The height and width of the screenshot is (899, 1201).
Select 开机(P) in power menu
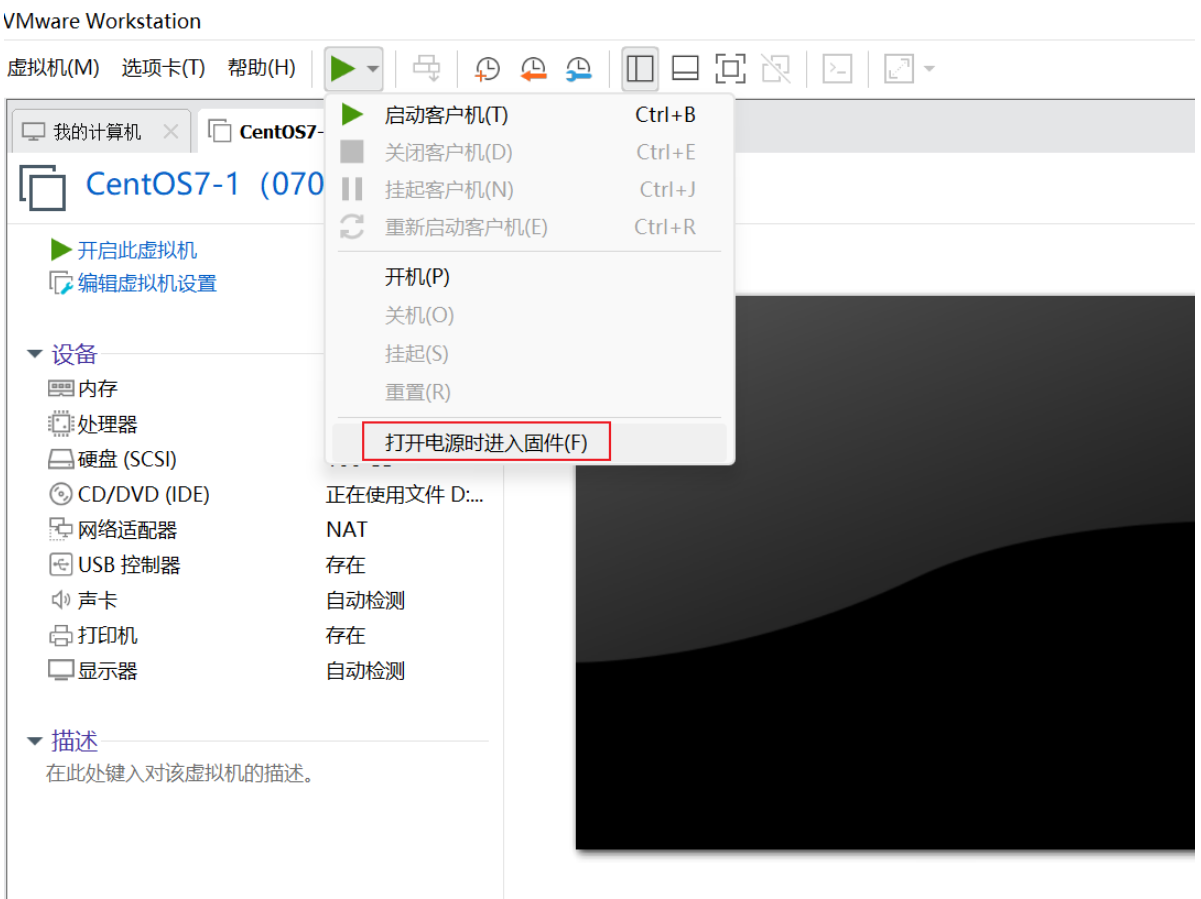(530, 277)
